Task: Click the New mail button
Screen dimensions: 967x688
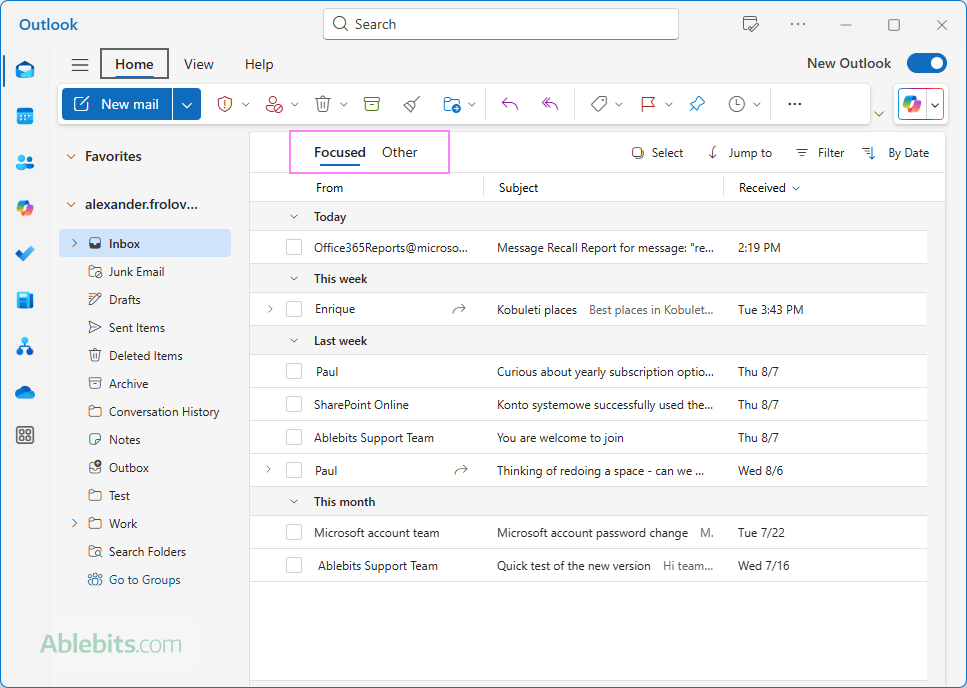Action: coord(117,104)
